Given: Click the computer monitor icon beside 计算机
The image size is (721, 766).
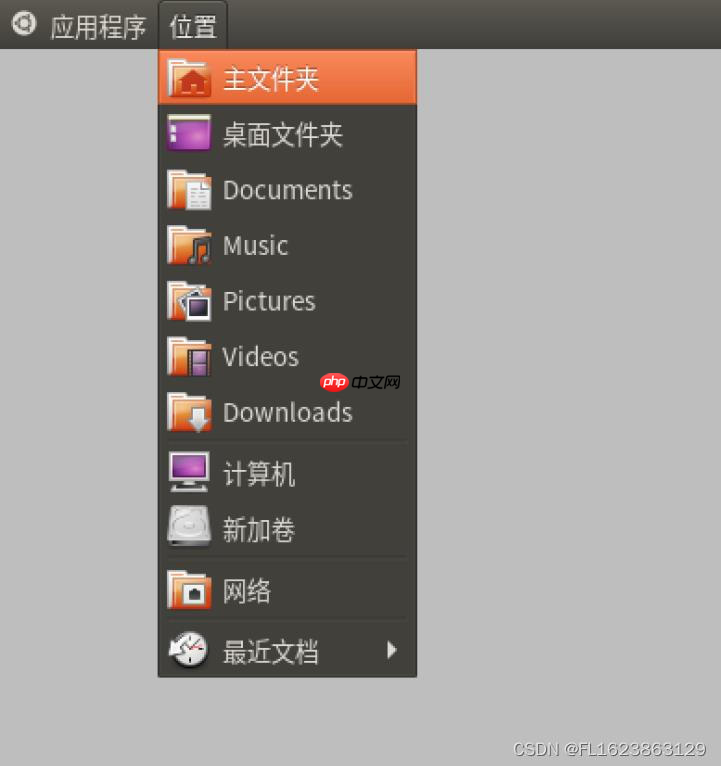Looking at the screenshot, I should 189,472.
